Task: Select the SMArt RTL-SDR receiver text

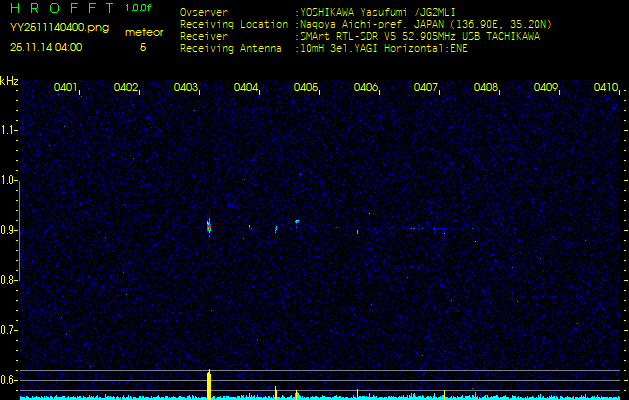Action: [378, 36]
